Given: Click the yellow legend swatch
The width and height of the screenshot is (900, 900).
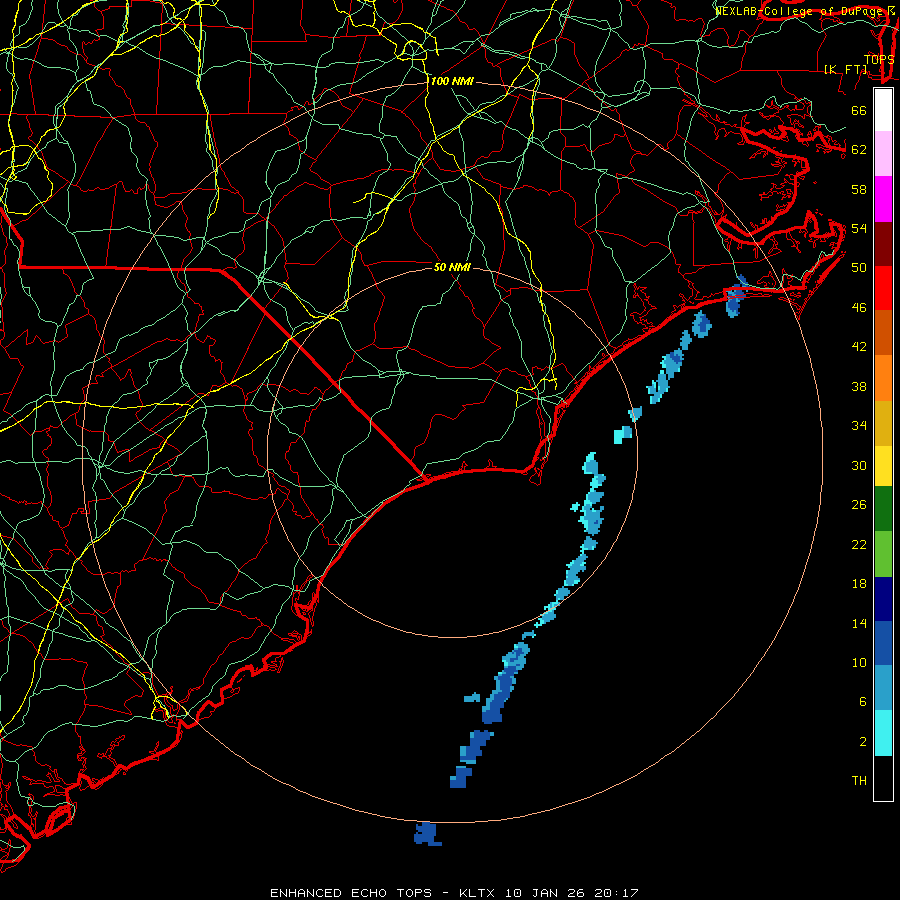Looking at the screenshot, I should click(x=883, y=466).
